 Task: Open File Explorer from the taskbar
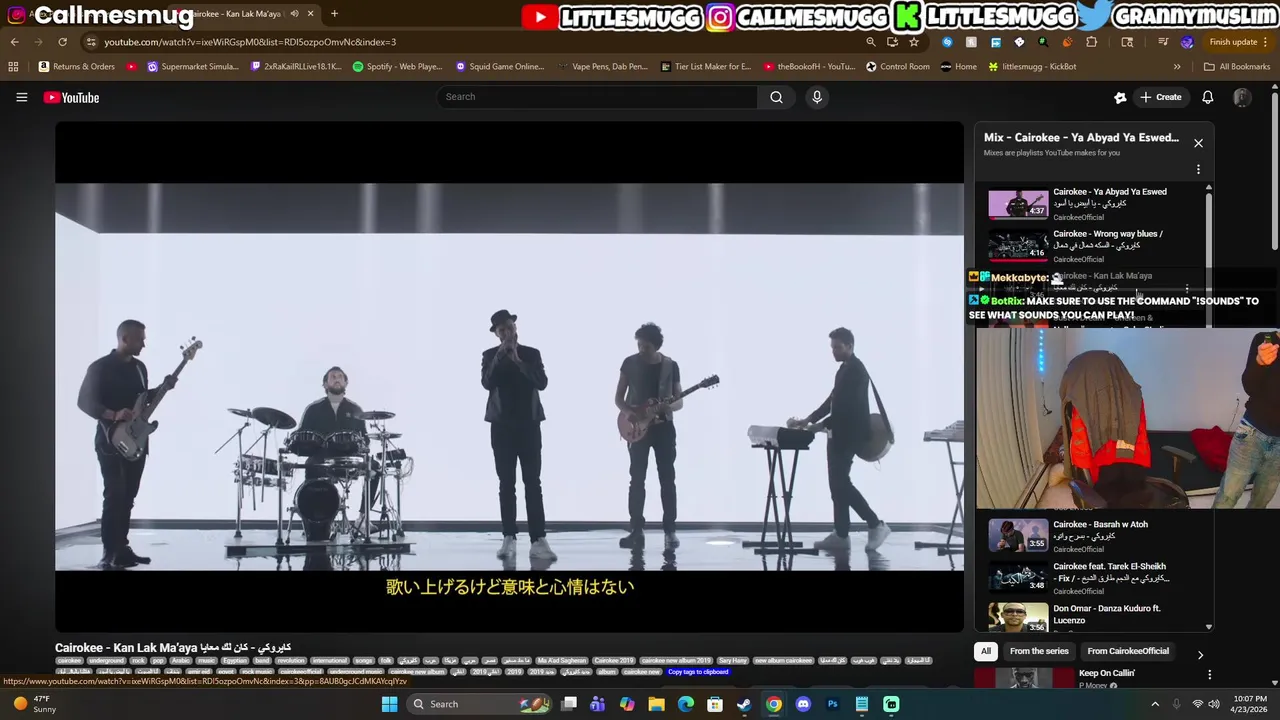point(656,704)
